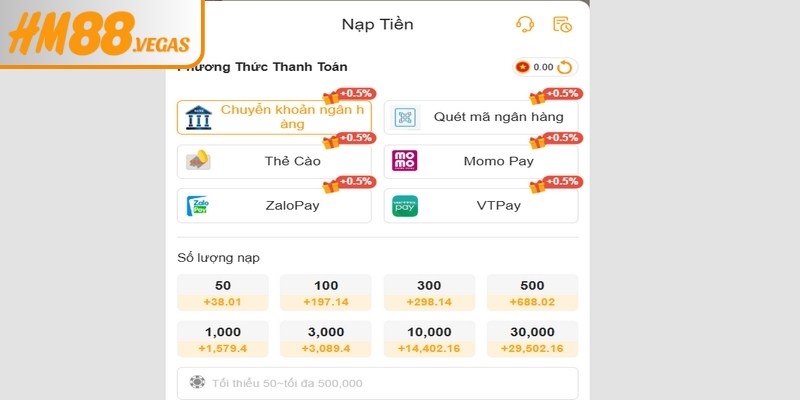This screenshot has height=400, width=800.
Task: Select the 100 deposit amount
Action: 326,292
